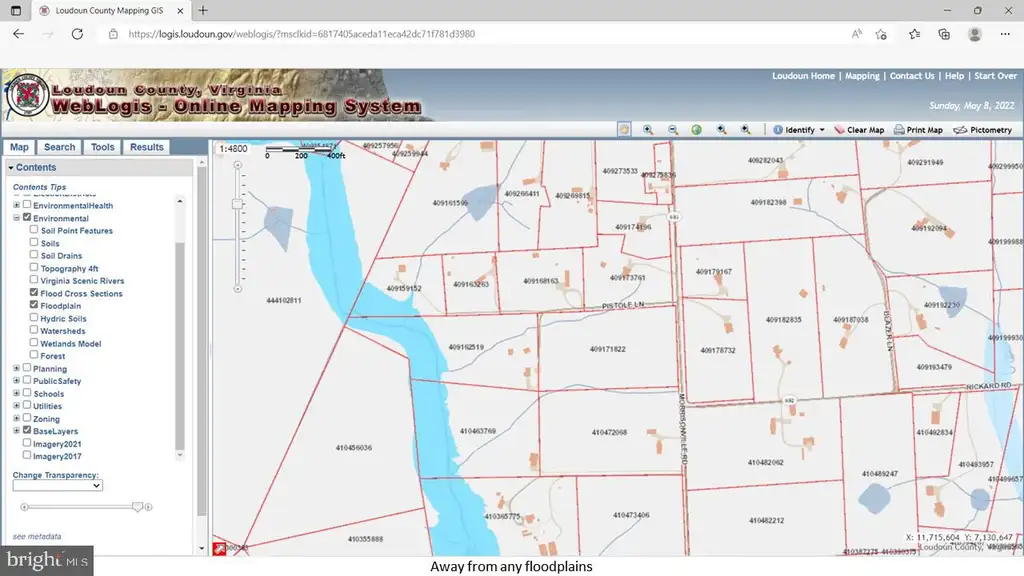Click red overview map icon in corner
Image resolution: width=1024 pixels, height=576 pixels.
coord(219,549)
